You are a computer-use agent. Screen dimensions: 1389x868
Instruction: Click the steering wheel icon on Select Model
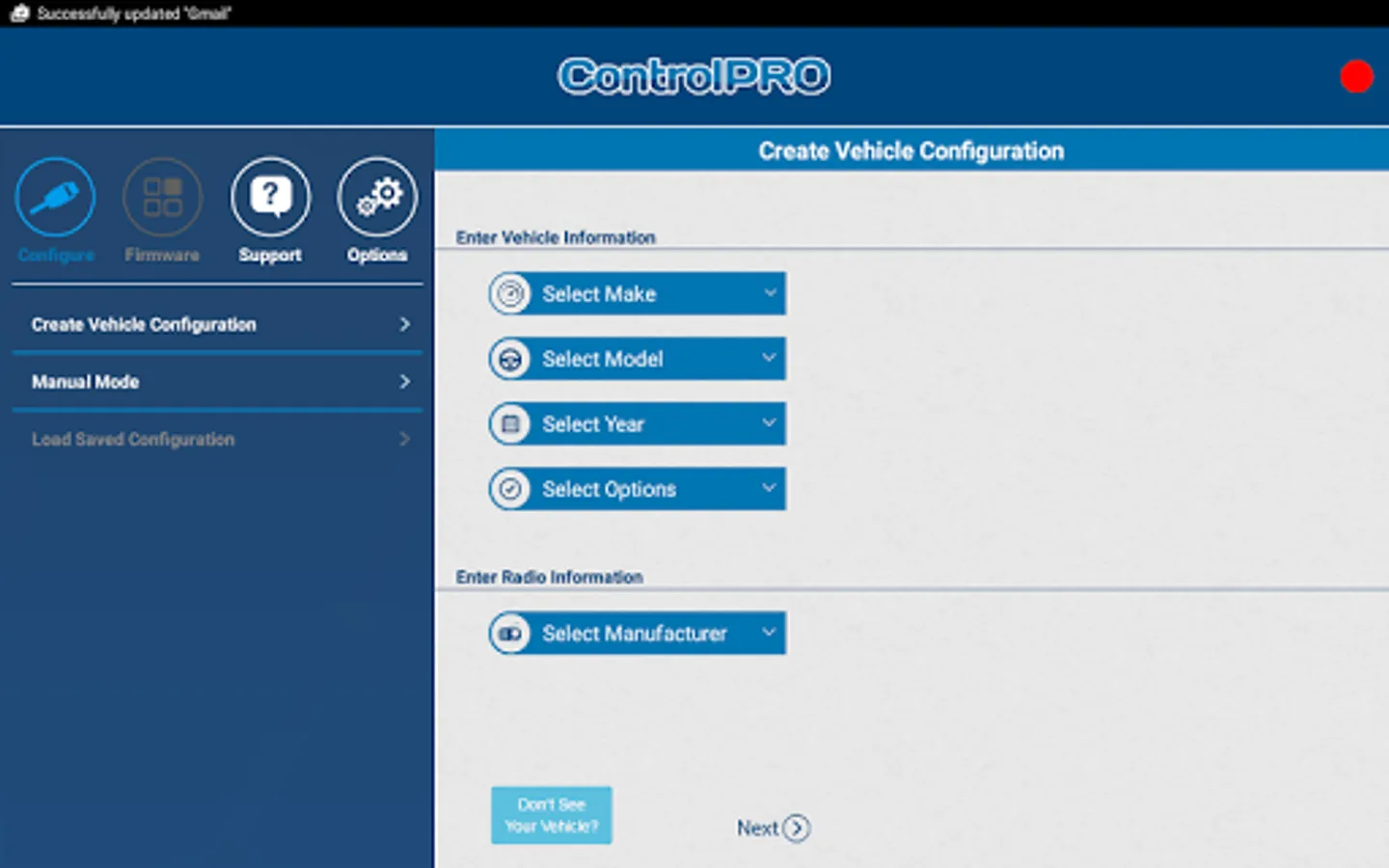click(x=510, y=359)
